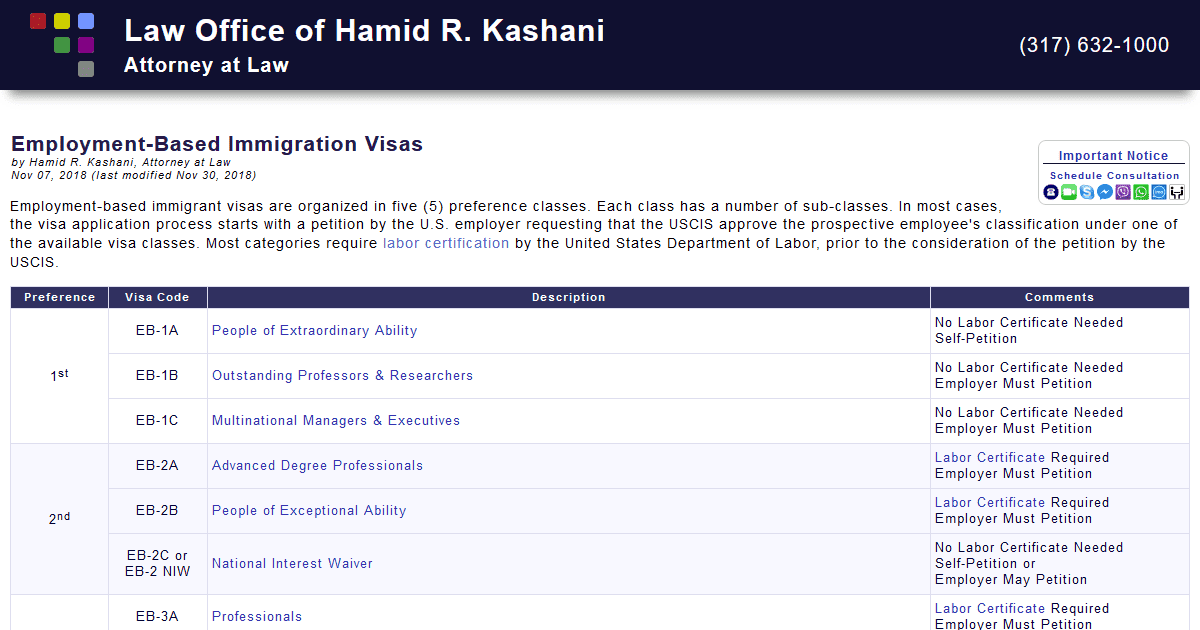
Task: Open Outstanding Professors & Researchers page
Action: [342, 375]
